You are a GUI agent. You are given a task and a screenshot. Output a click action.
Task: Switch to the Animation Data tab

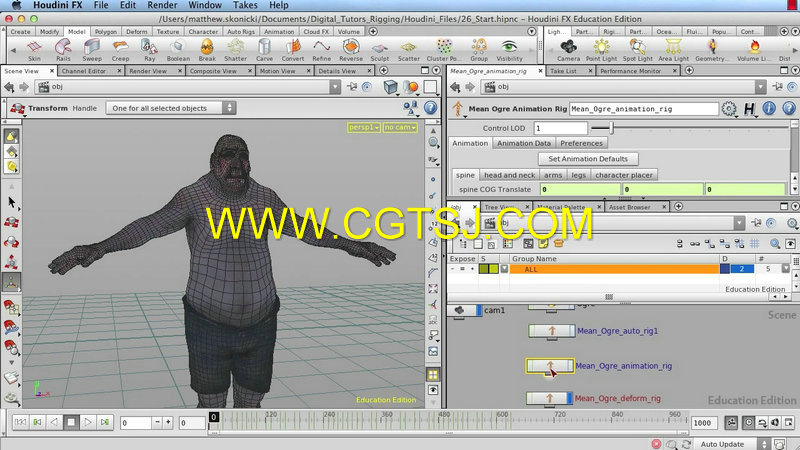coord(524,143)
